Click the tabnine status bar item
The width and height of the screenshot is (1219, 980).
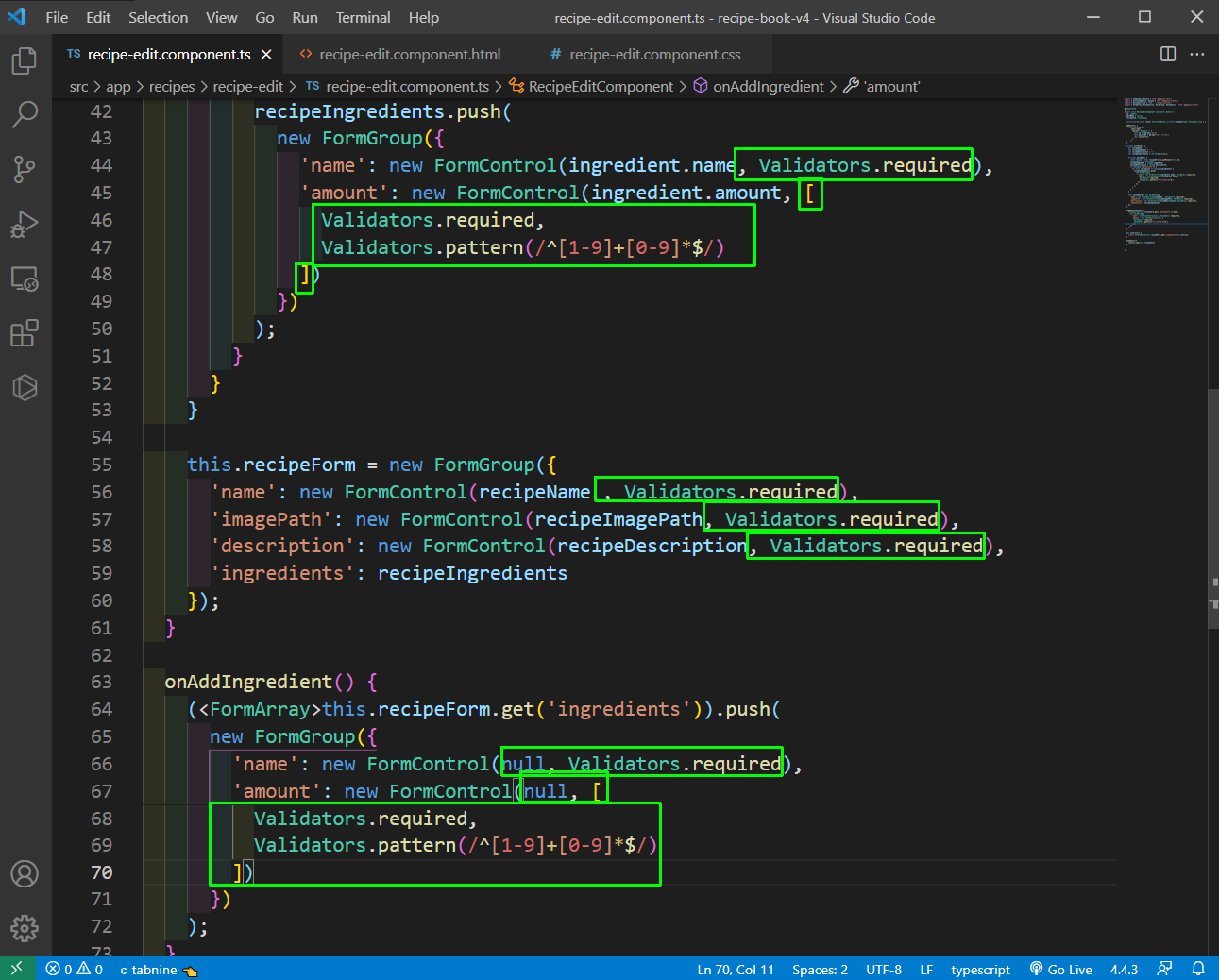(159, 969)
